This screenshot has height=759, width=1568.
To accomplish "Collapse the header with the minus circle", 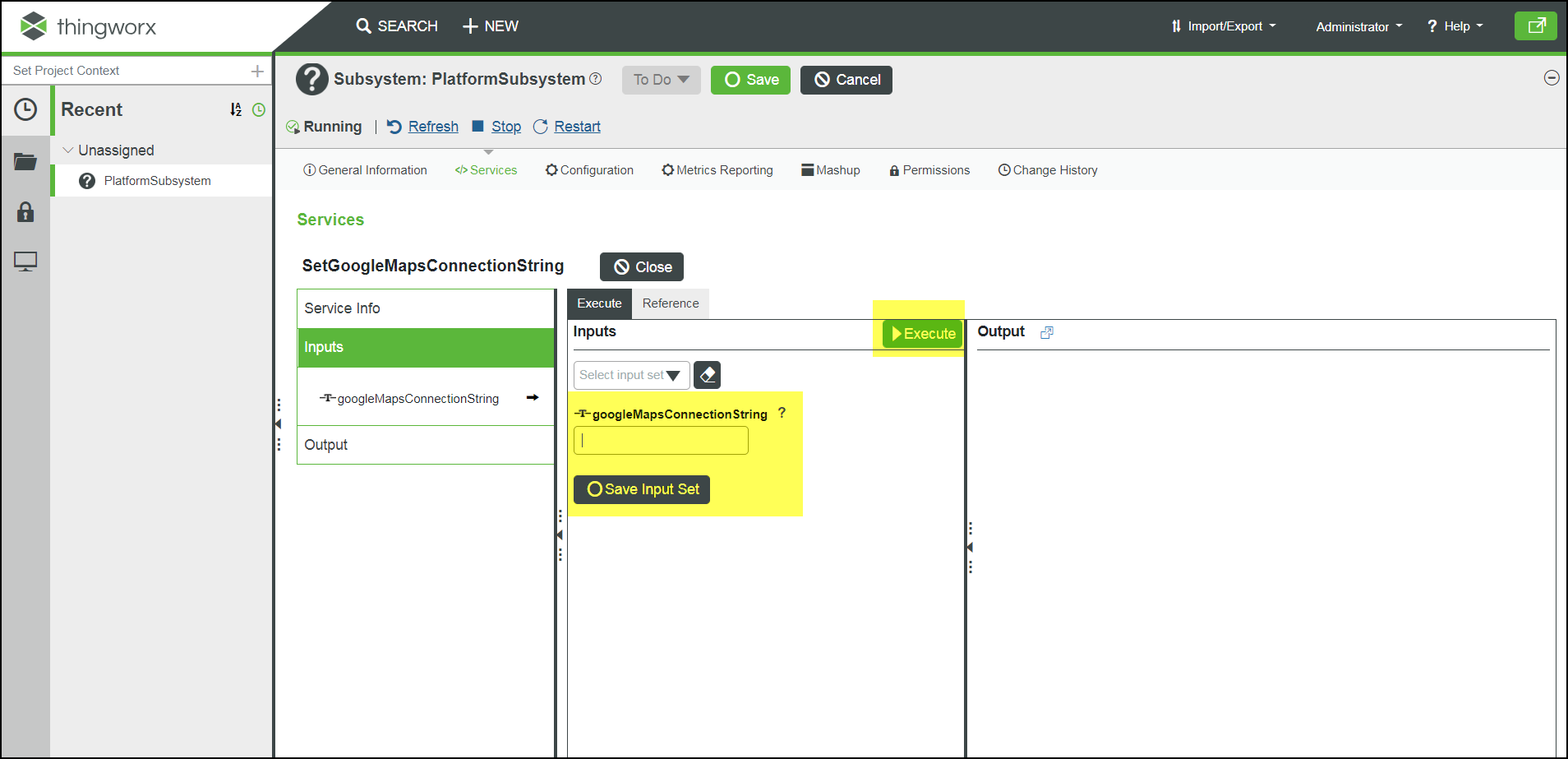I will [1552, 78].
